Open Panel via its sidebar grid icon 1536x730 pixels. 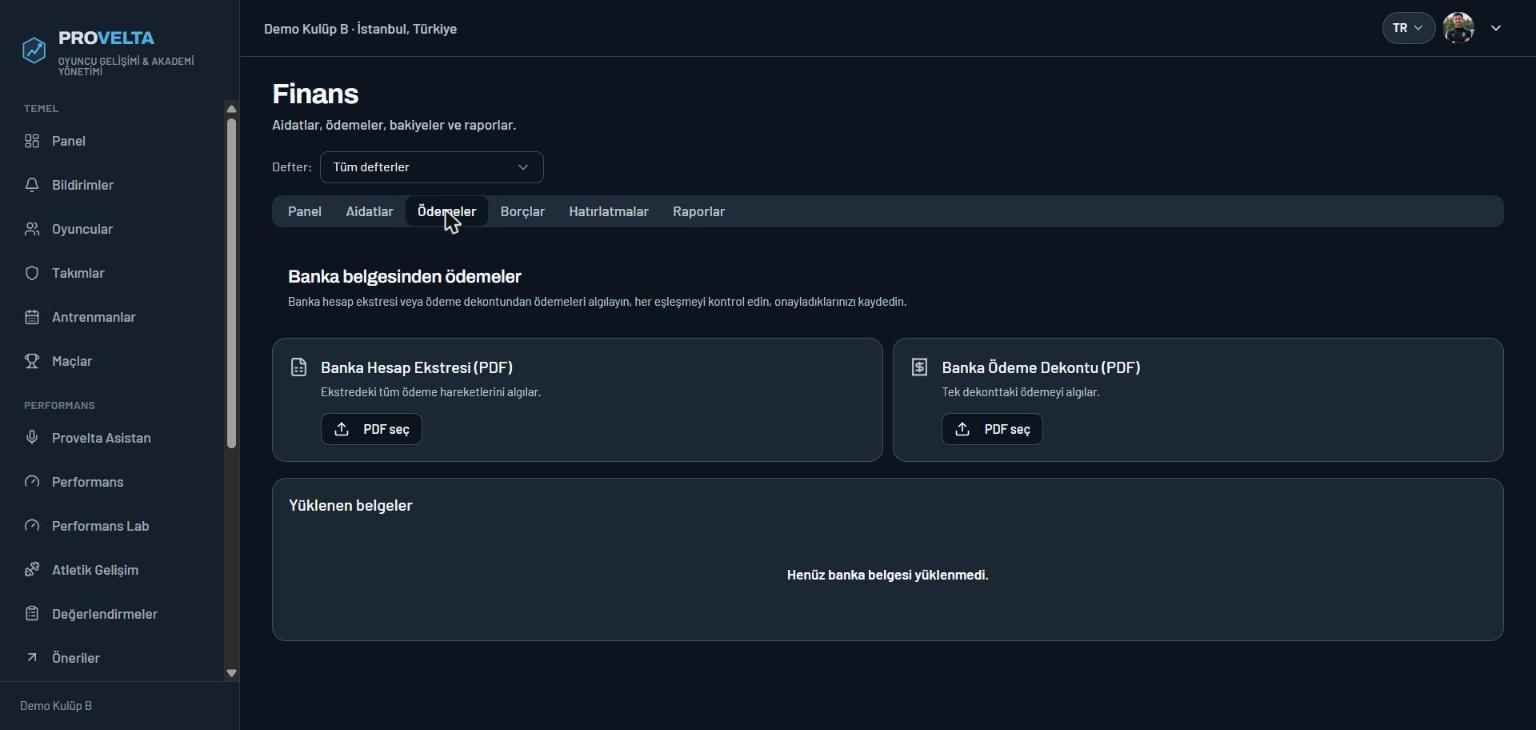[32, 141]
